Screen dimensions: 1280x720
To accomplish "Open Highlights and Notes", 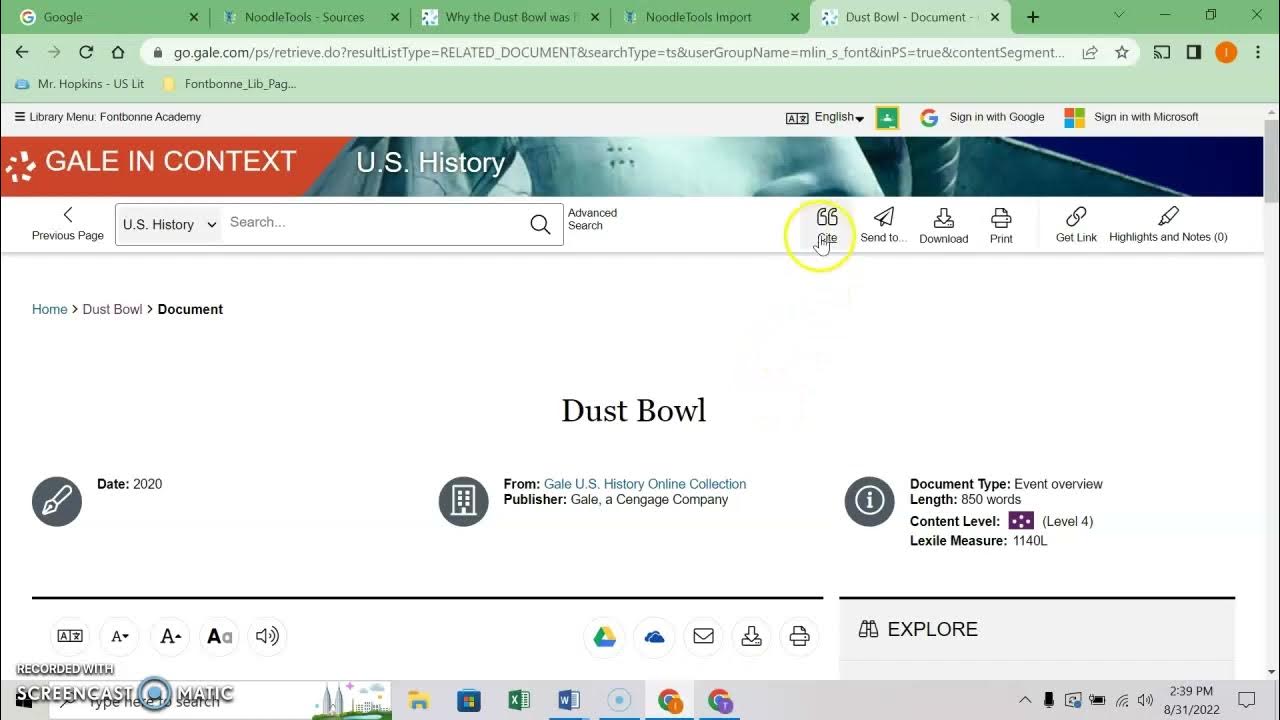I will click(1168, 225).
